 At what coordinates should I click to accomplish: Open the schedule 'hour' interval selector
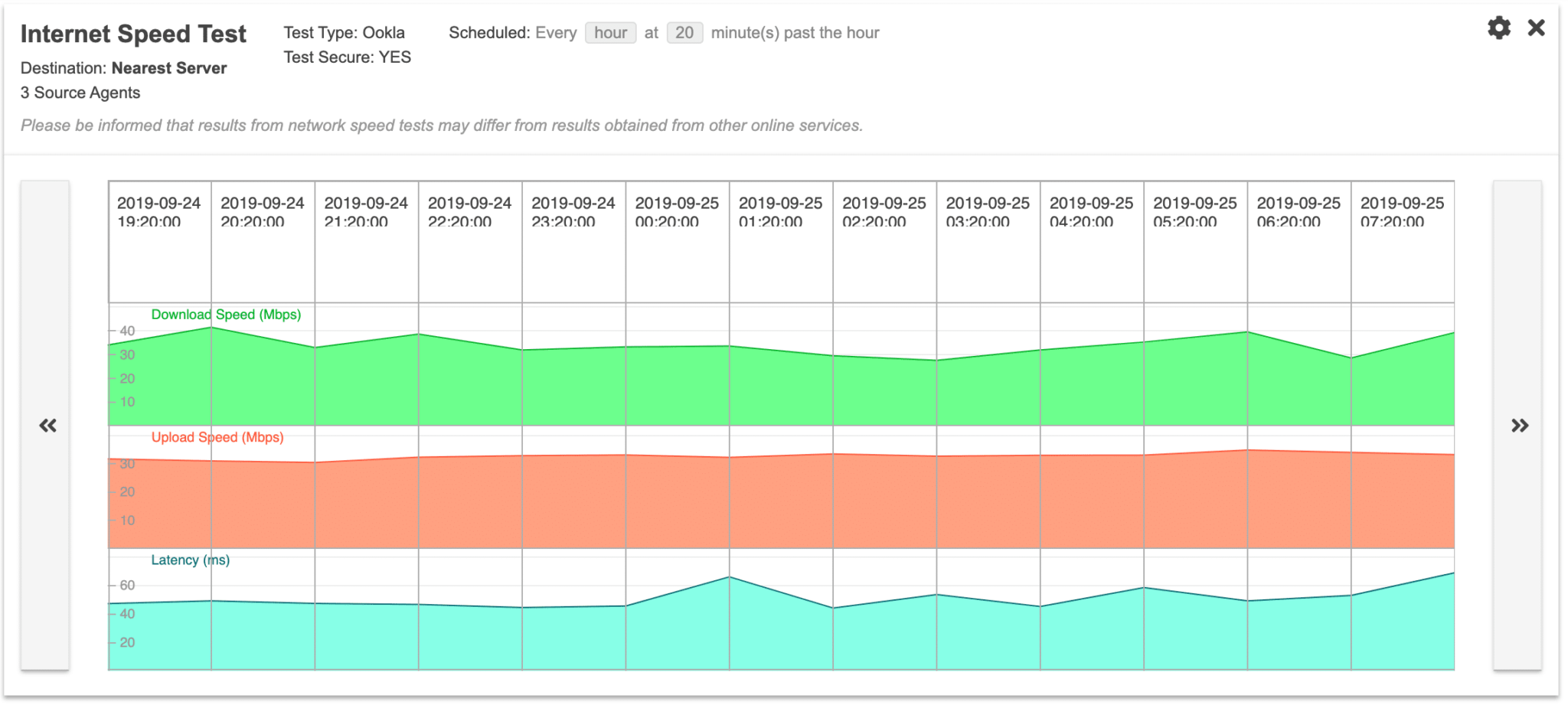click(x=610, y=33)
